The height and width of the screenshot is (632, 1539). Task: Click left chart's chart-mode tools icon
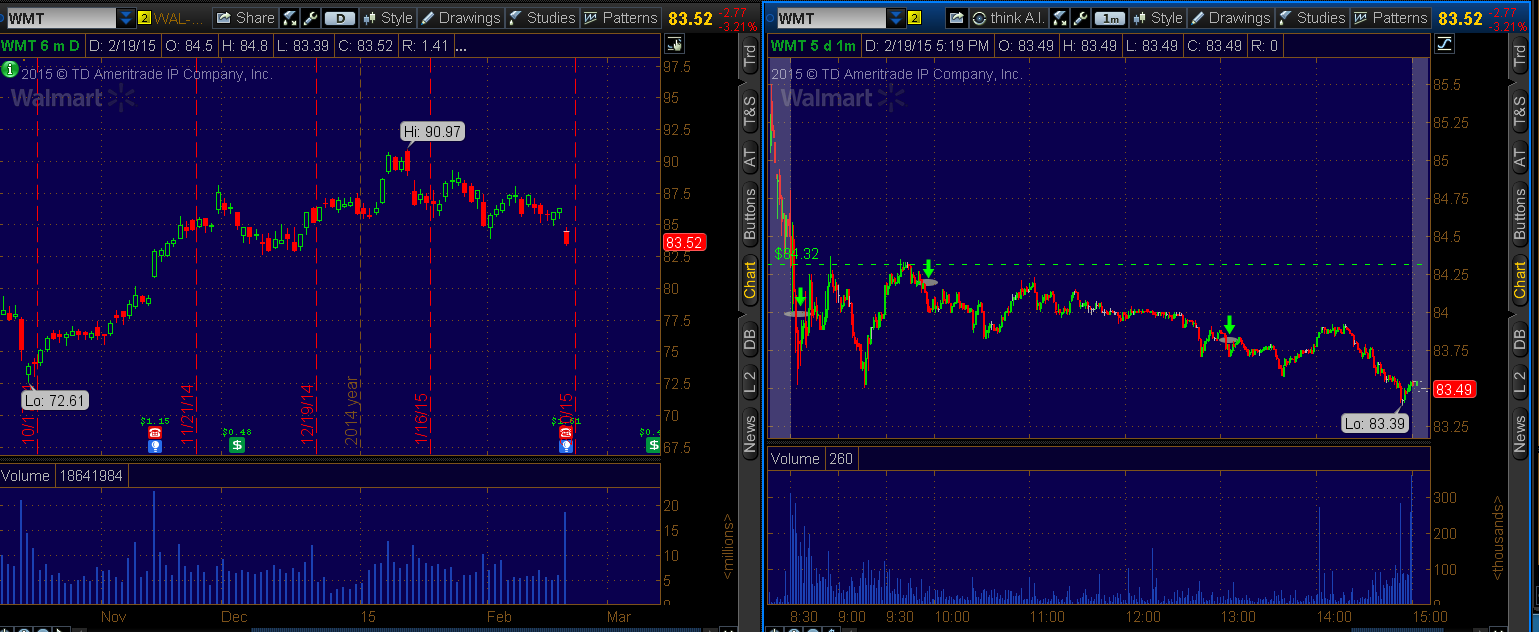[x=290, y=18]
